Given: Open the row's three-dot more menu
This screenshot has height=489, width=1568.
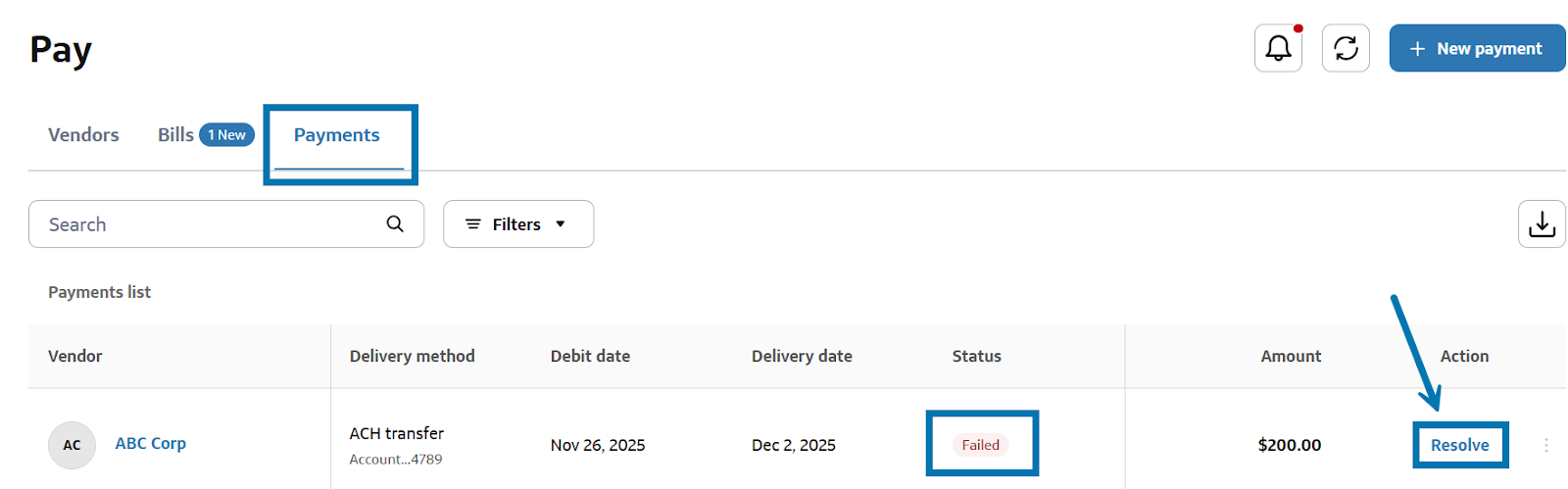Looking at the screenshot, I should click(x=1546, y=445).
